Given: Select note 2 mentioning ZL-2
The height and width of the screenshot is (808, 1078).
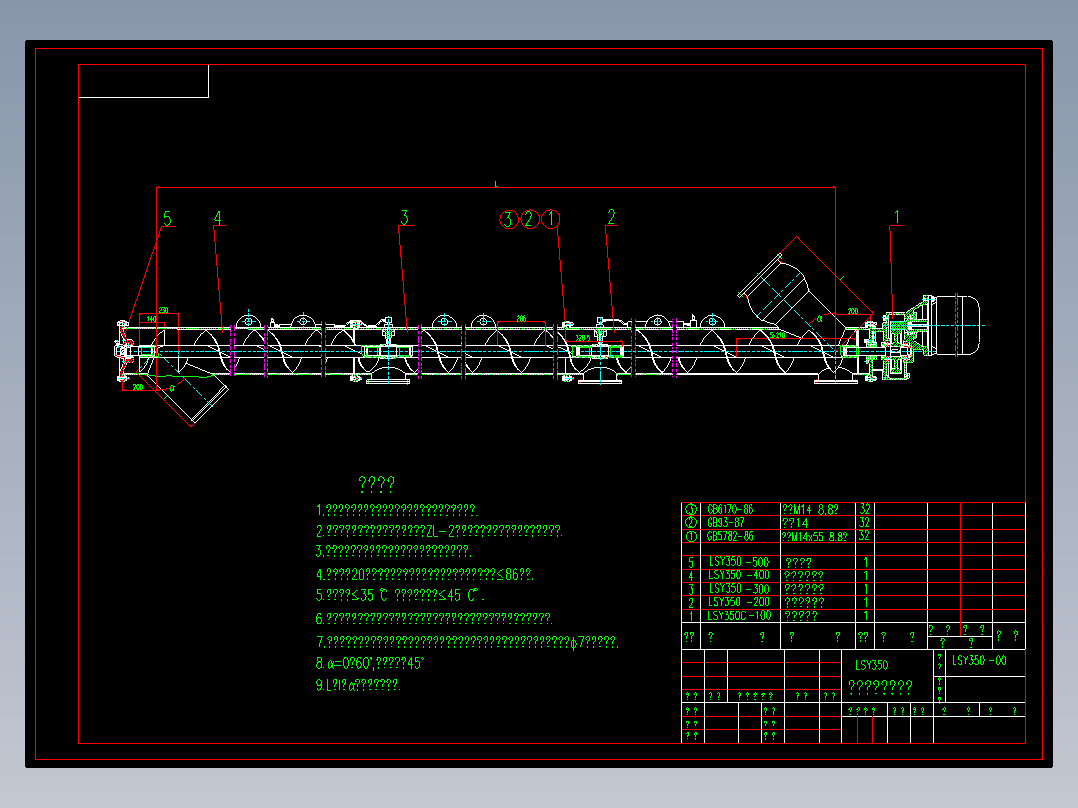Looking at the screenshot, I should click(x=439, y=531).
